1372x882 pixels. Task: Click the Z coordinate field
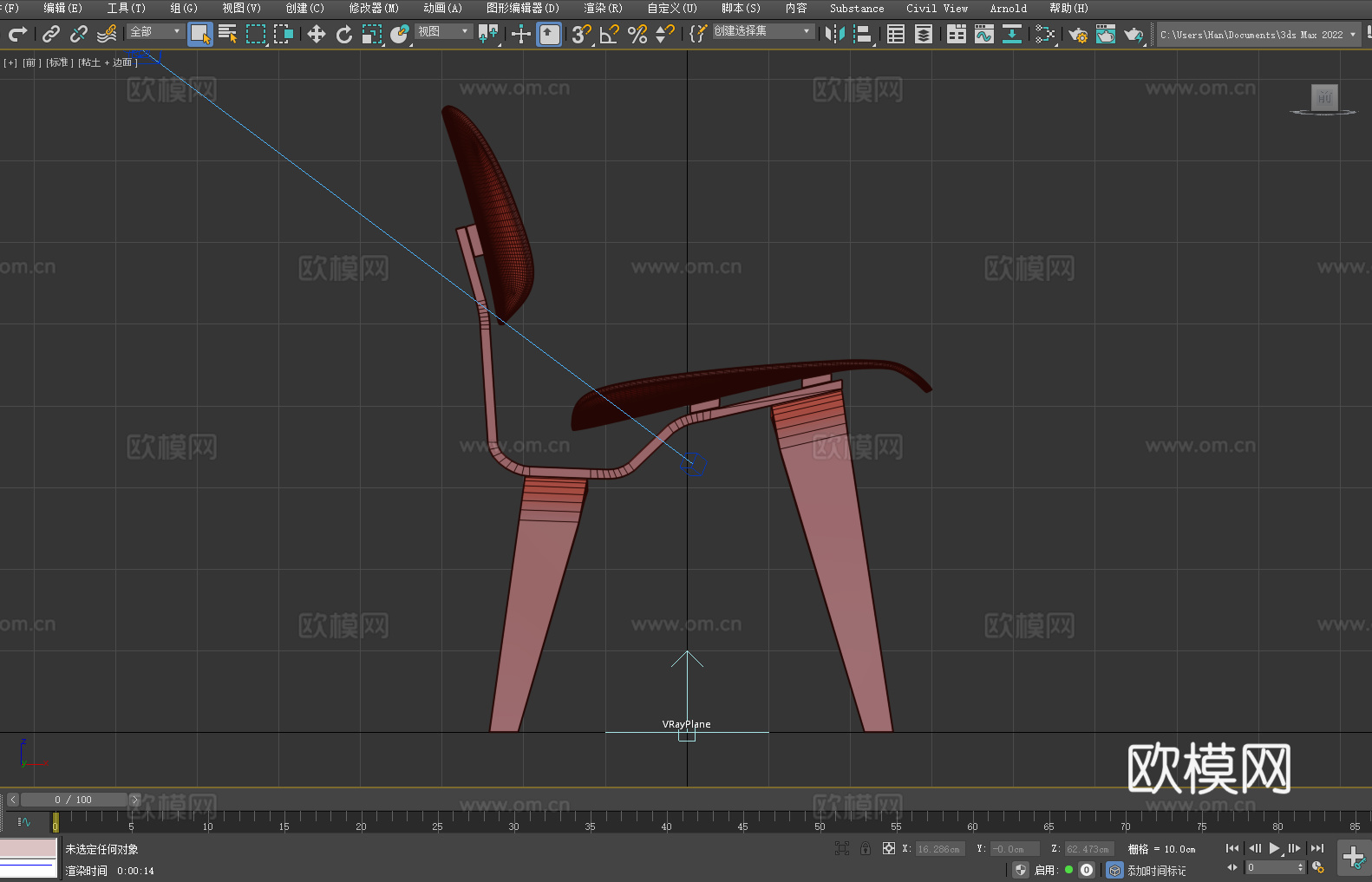pos(1088,849)
